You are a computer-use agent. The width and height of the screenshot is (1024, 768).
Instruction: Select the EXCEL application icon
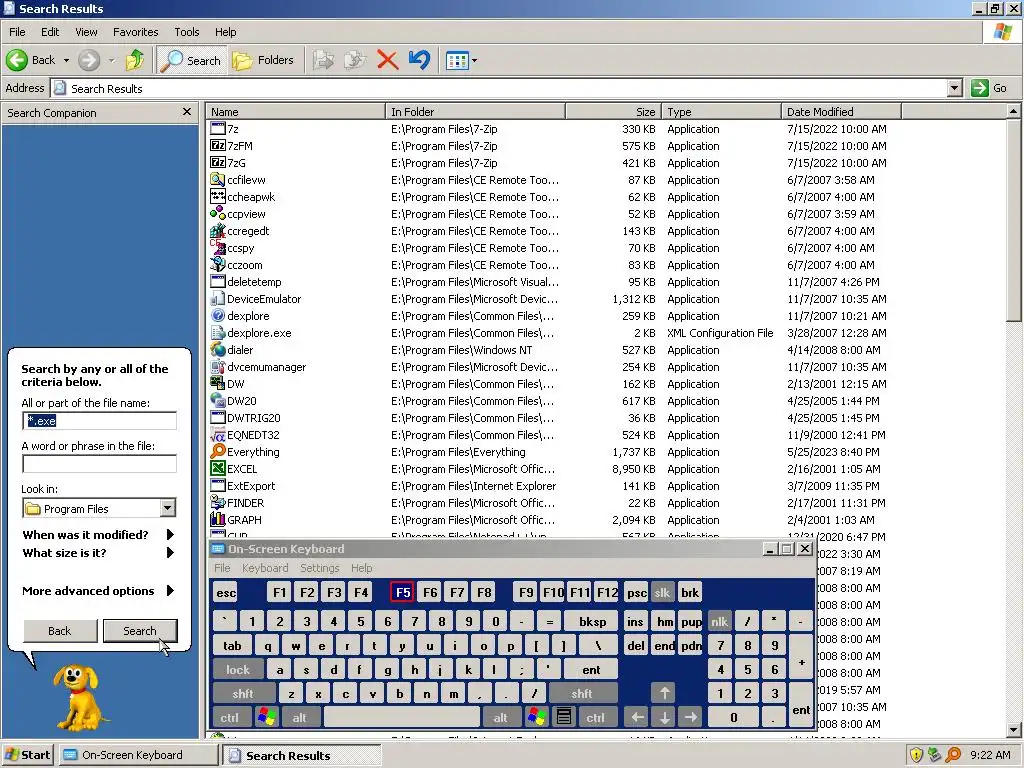click(217, 468)
